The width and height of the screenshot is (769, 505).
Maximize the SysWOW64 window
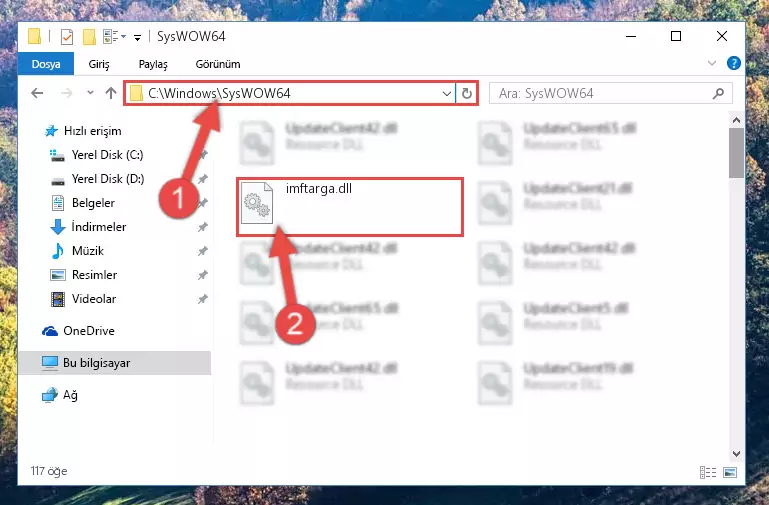[676, 36]
